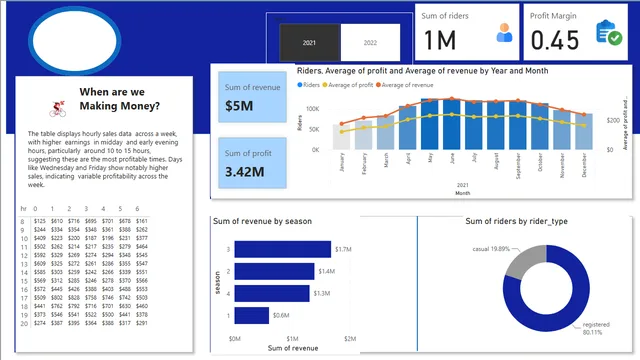Select the January bar in the chart
640x360 pixels.
point(342,137)
